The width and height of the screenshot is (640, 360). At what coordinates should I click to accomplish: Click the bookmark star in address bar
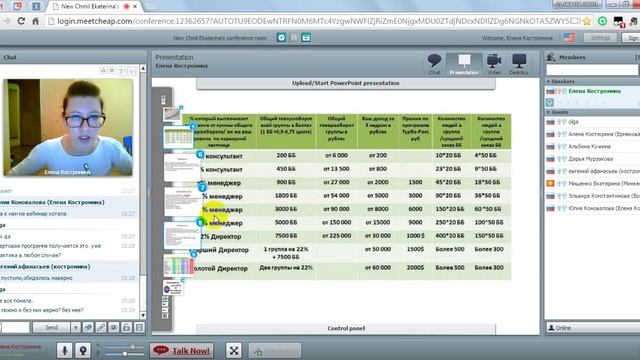pyautogui.click(x=587, y=21)
